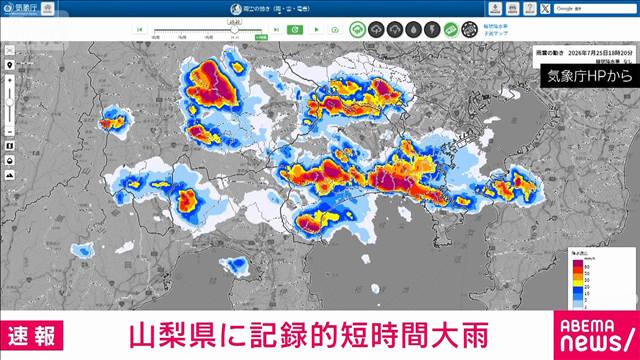This screenshot has width=640, height=360.
Task: Open the help question mark icon
Action: click(x=530, y=8)
